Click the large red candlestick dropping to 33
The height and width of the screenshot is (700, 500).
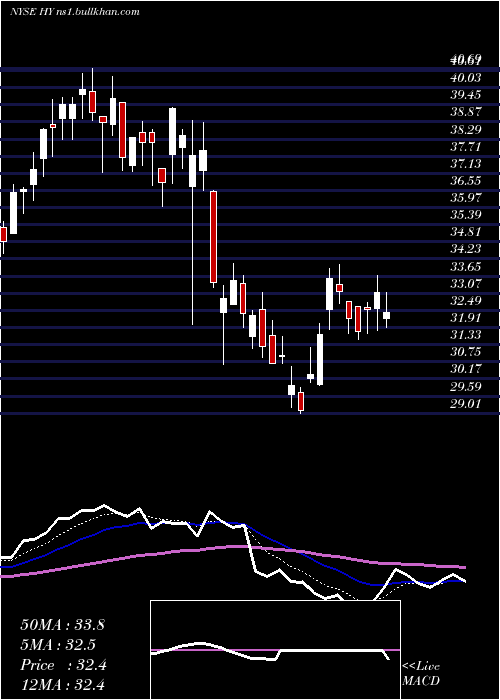click(x=213, y=237)
